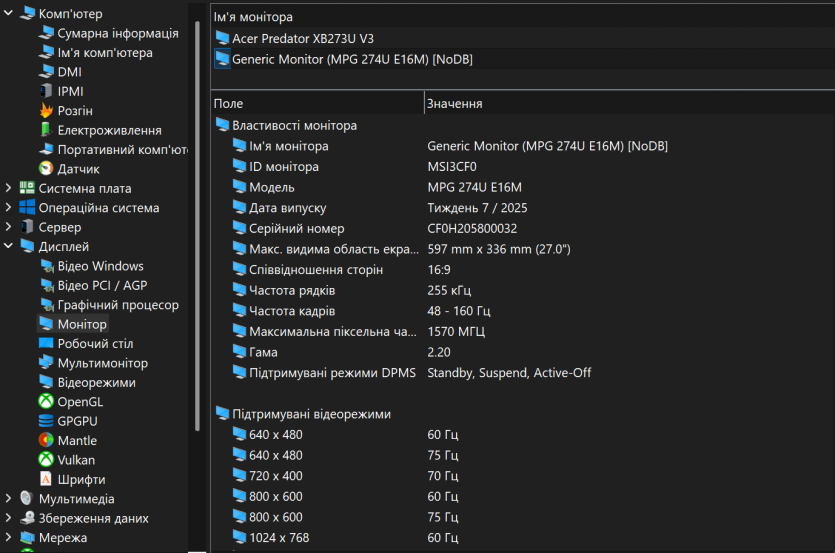Collapse the Комп'ютер tree node
Screen dimensions: 835x553
pos(9,14)
